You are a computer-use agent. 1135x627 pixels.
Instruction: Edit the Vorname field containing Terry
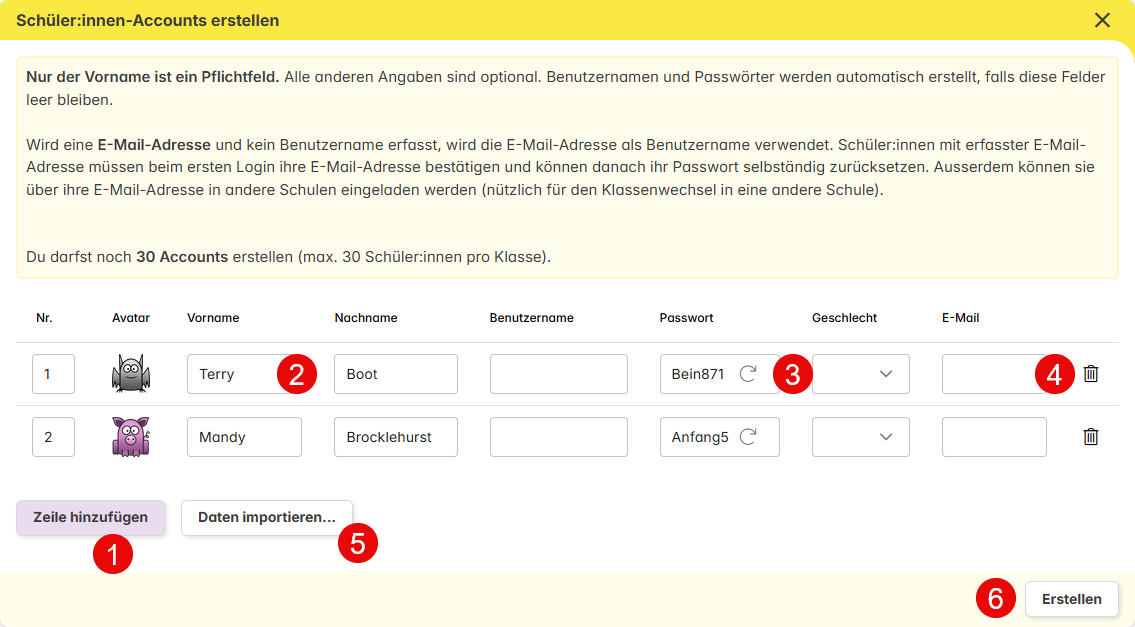click(244, 374)
